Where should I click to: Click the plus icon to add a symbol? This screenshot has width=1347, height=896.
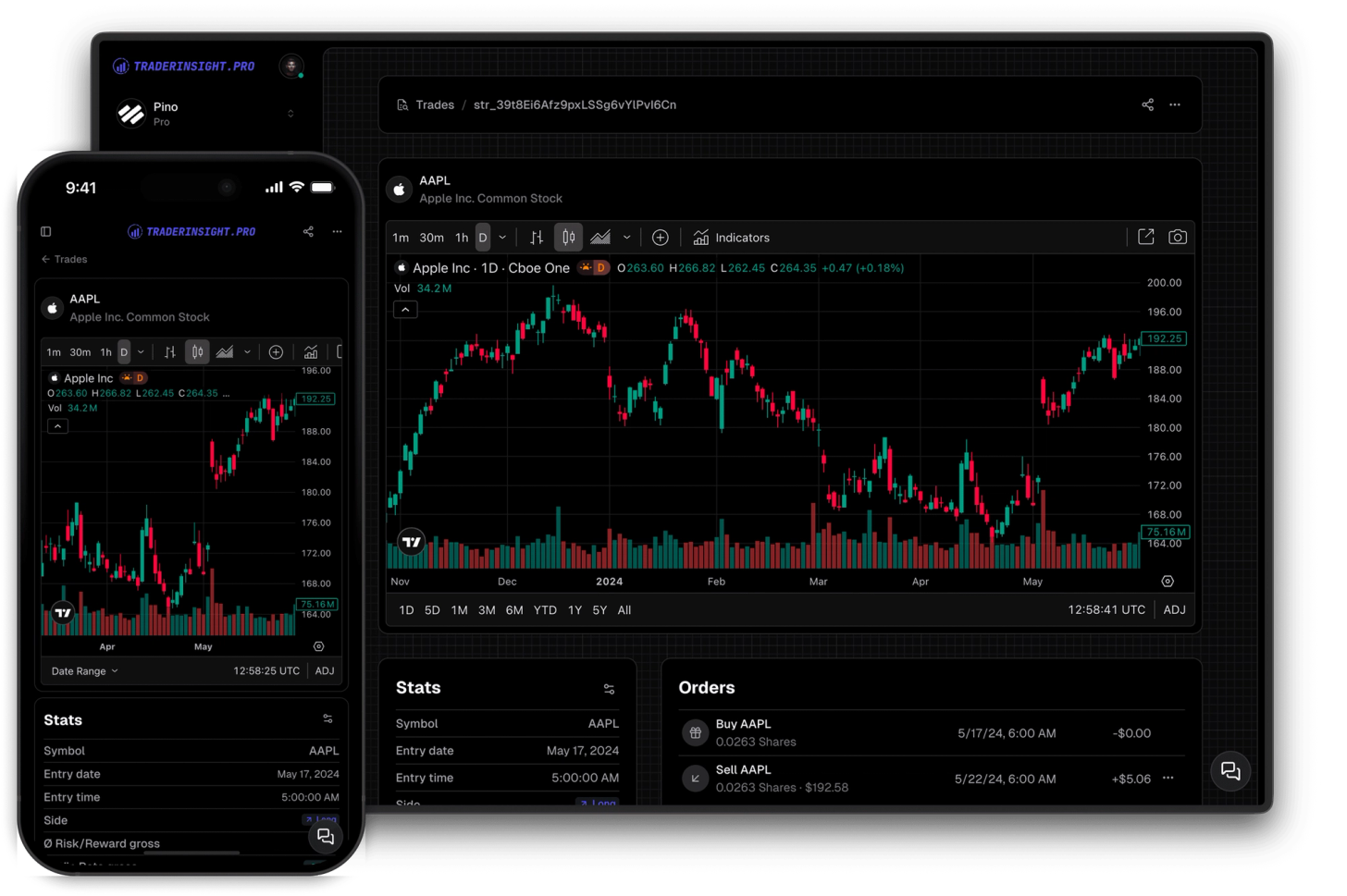661,238
